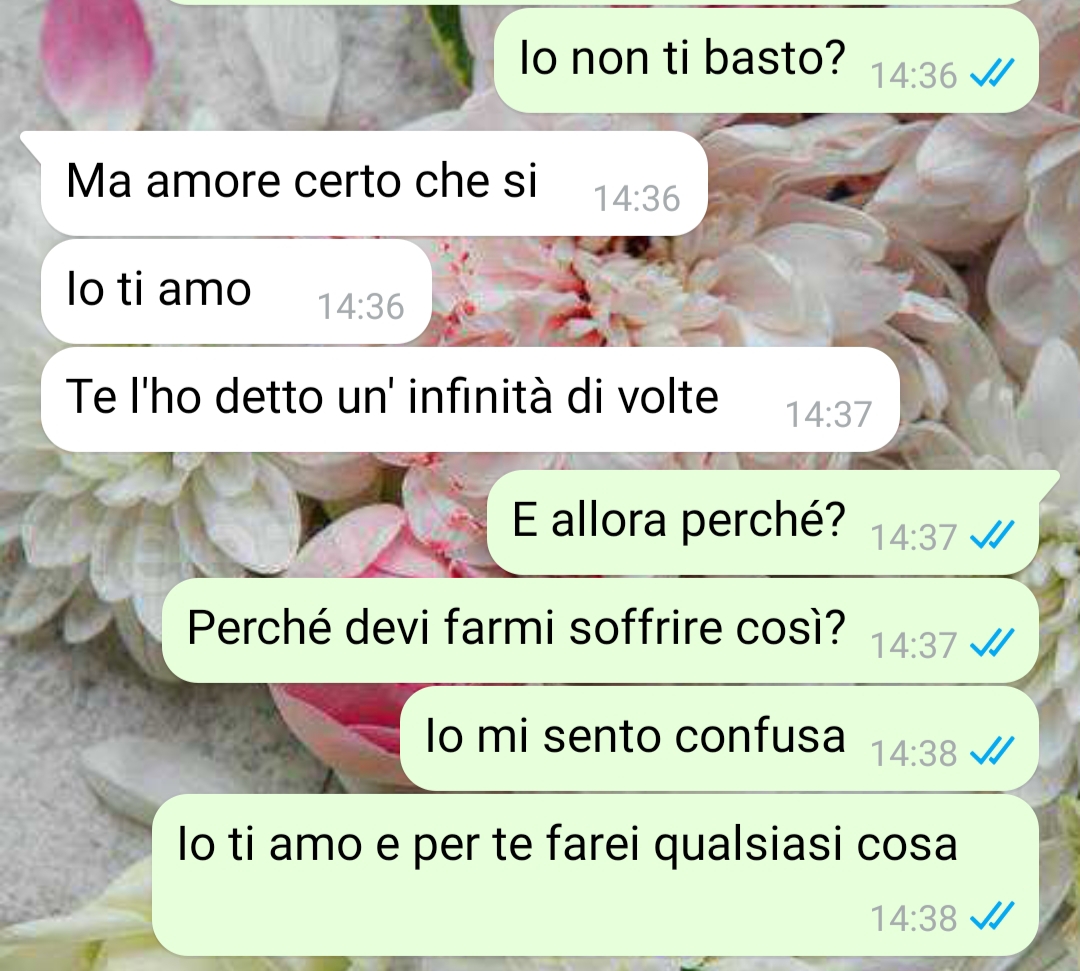Tap read ticks on "Io mi sento confusa"
Image resolution: width=1080 pixels, height=971 pixels.
(x=992, y=752)
